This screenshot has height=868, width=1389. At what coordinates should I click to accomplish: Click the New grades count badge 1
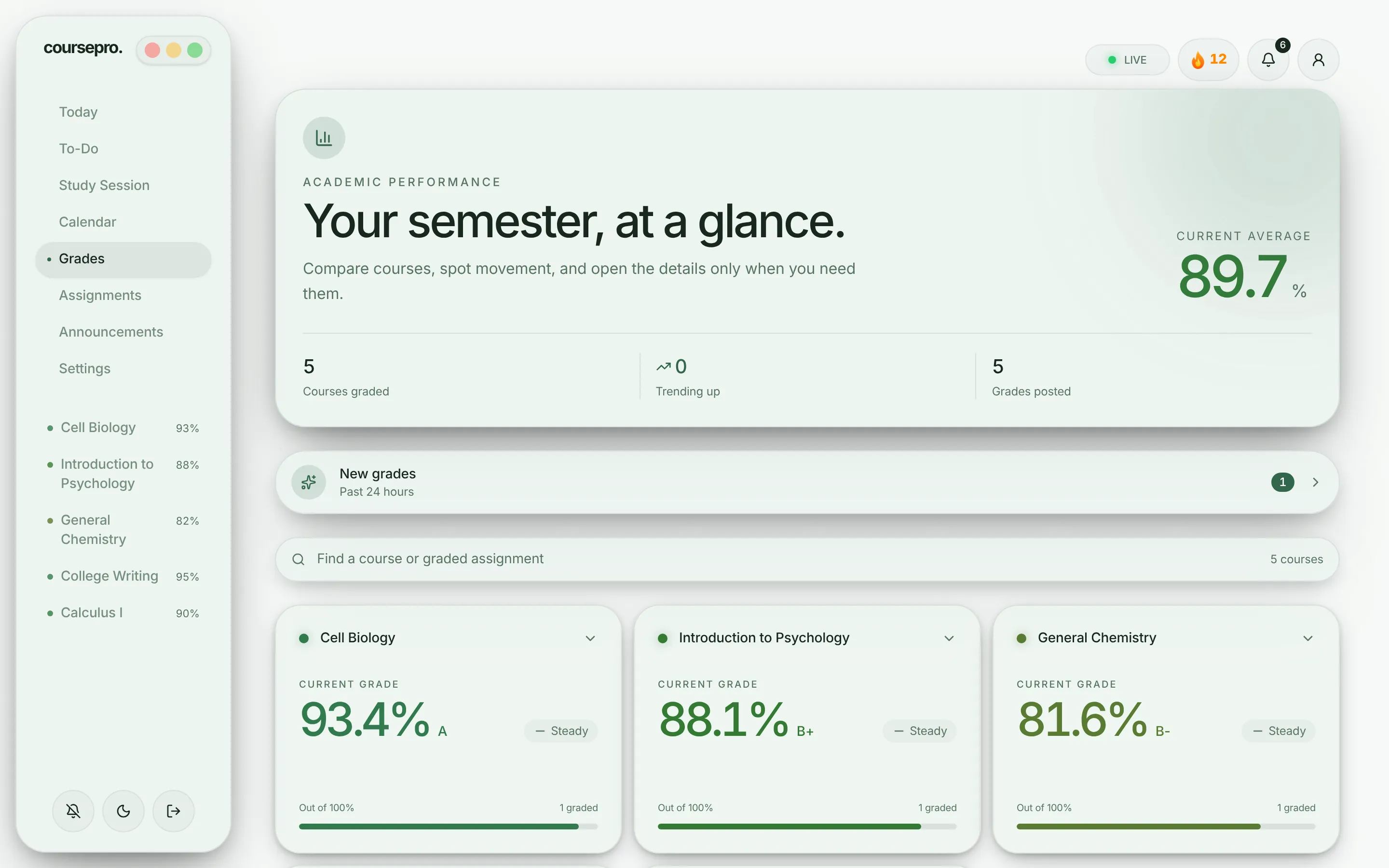[x=1282, y=482]
